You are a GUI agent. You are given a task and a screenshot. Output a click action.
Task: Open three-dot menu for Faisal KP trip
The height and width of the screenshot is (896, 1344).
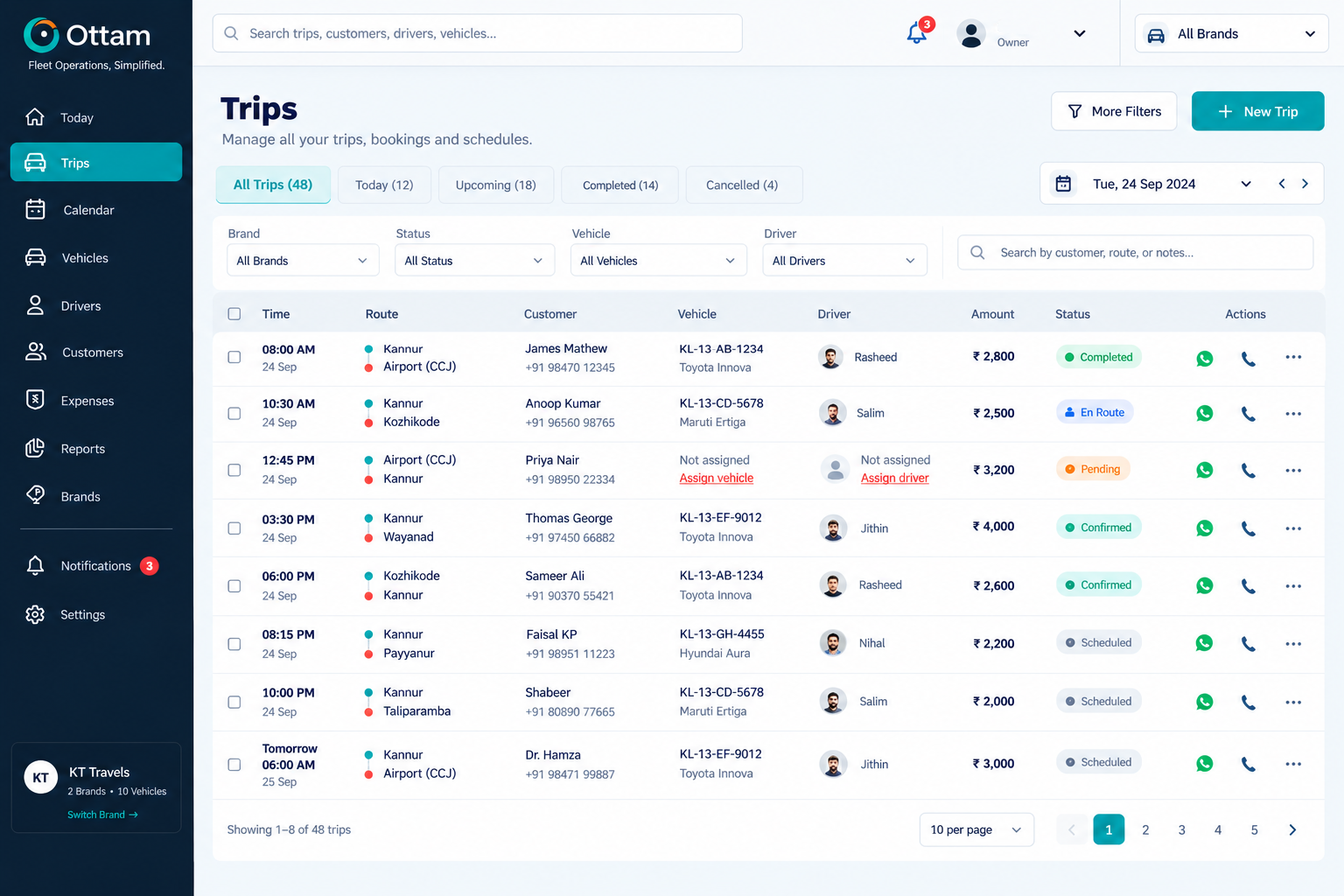[1293, 644]
